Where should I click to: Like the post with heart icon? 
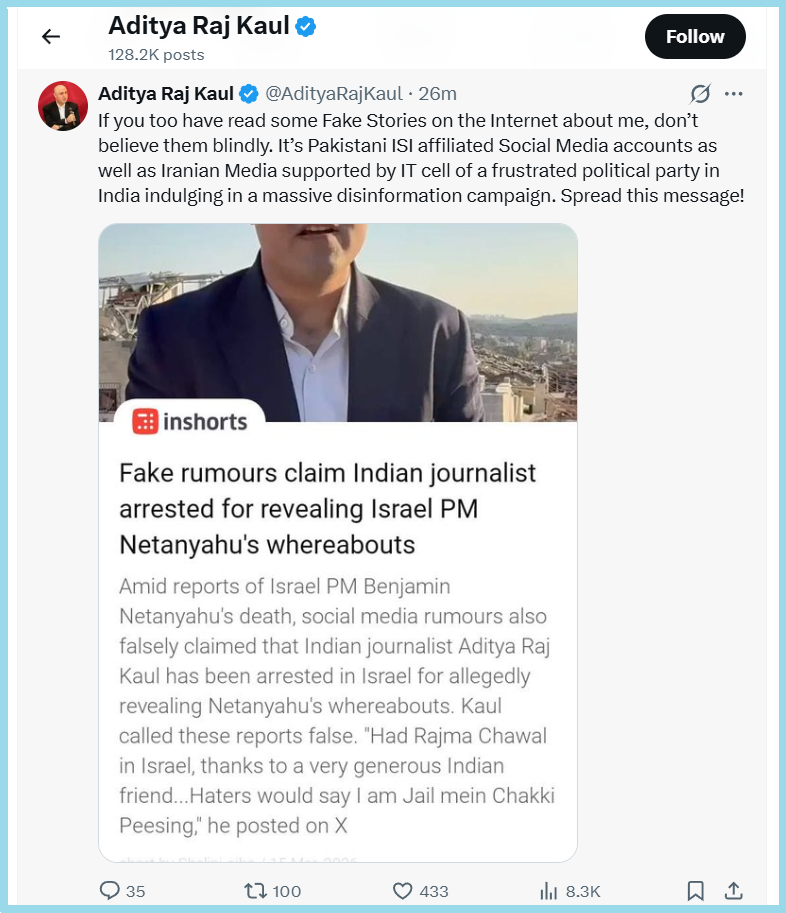(402, 890)
